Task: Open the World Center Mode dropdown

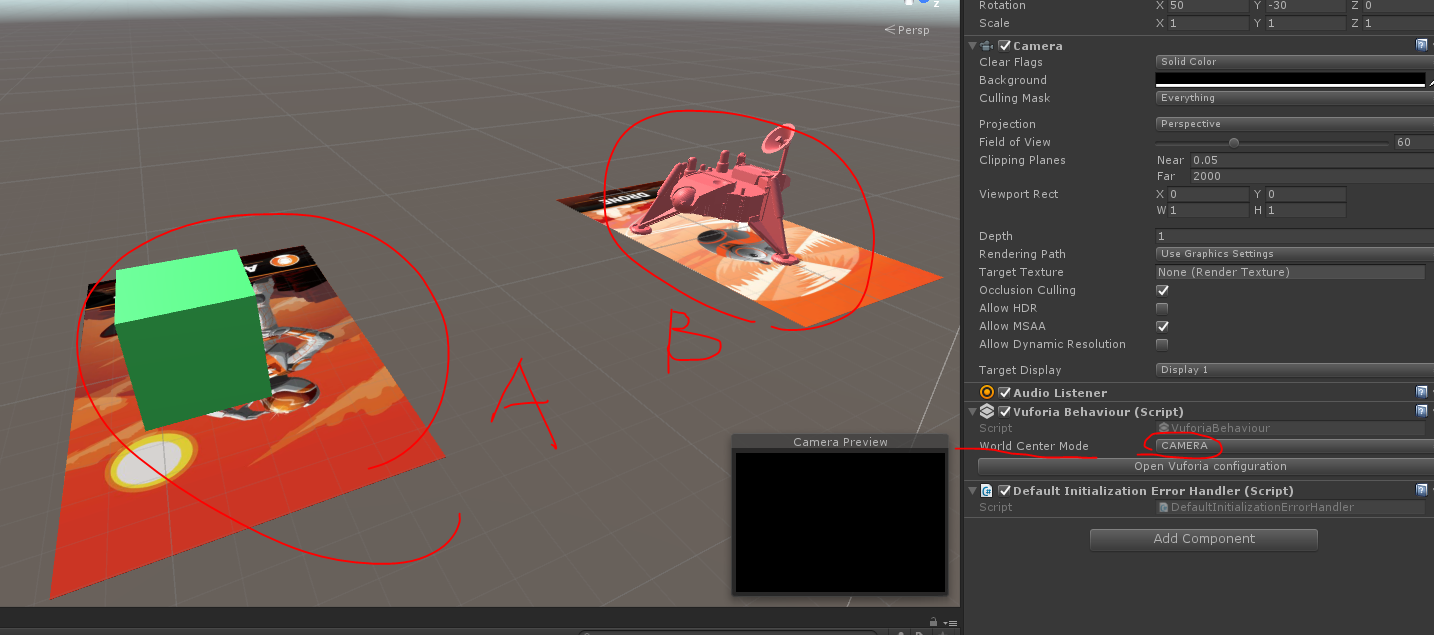Action: 1295,446
